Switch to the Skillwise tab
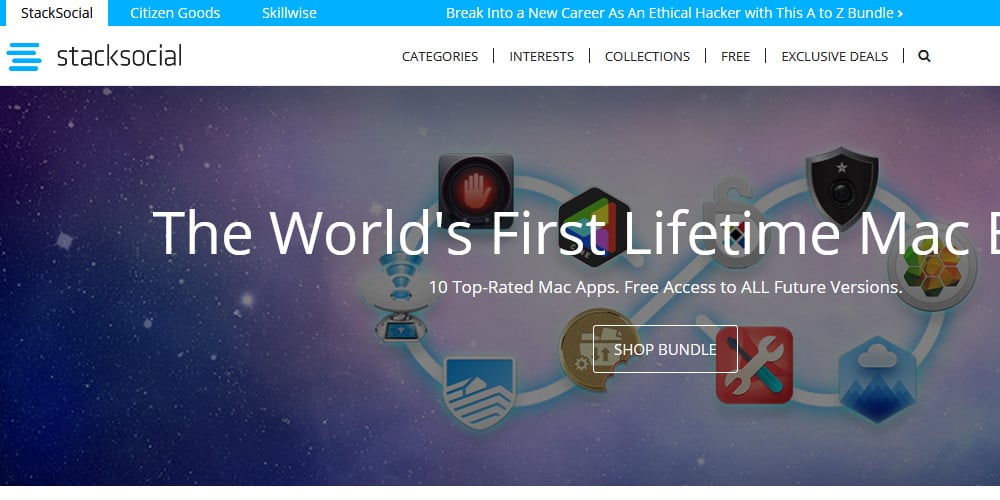 289,13
